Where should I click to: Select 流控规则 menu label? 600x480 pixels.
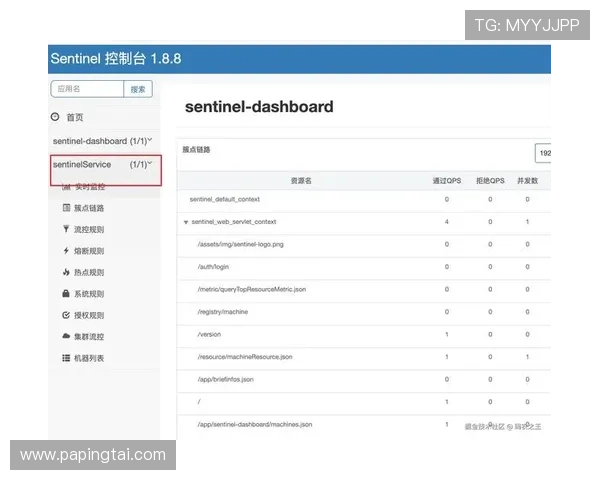[x=89, y=229]
